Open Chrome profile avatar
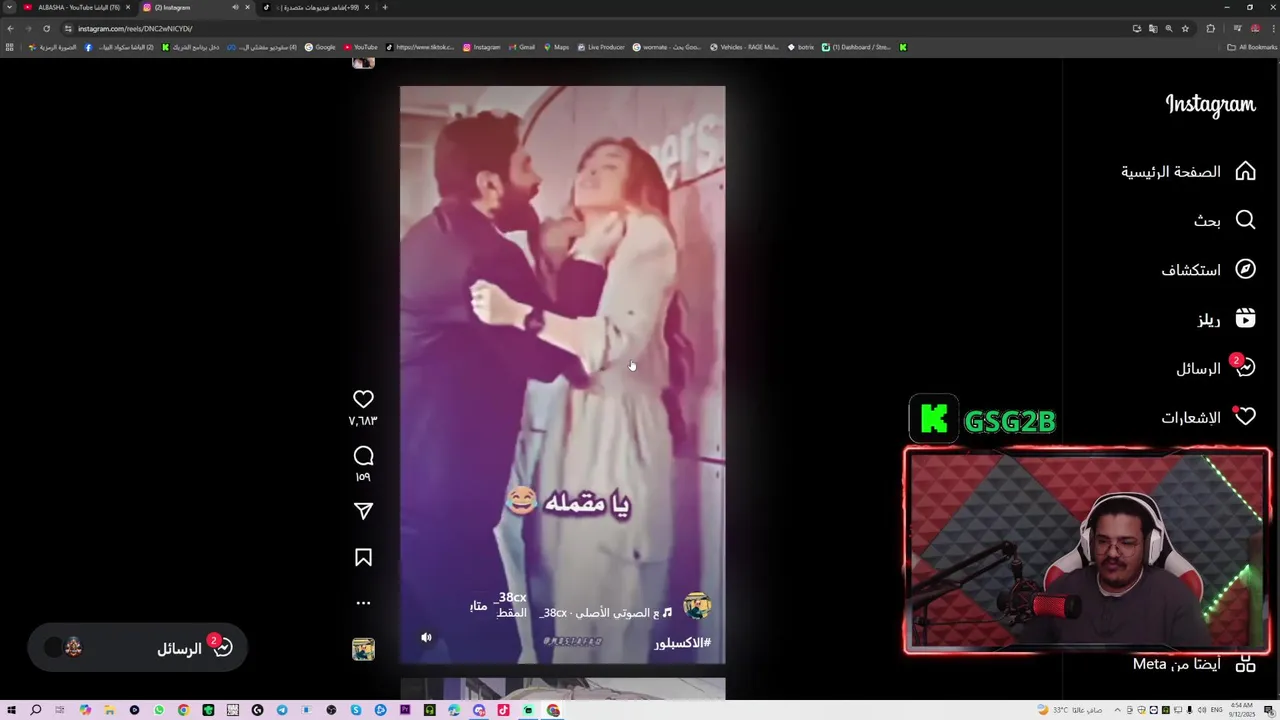Viewport: 1280px width, 720px height. coord(1255,28)
